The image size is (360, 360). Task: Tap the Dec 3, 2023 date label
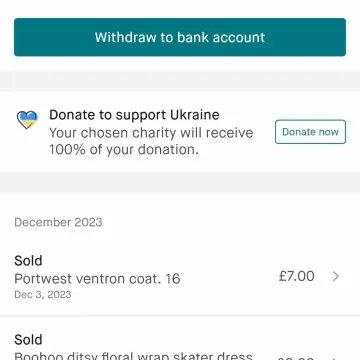pos(43,294)
